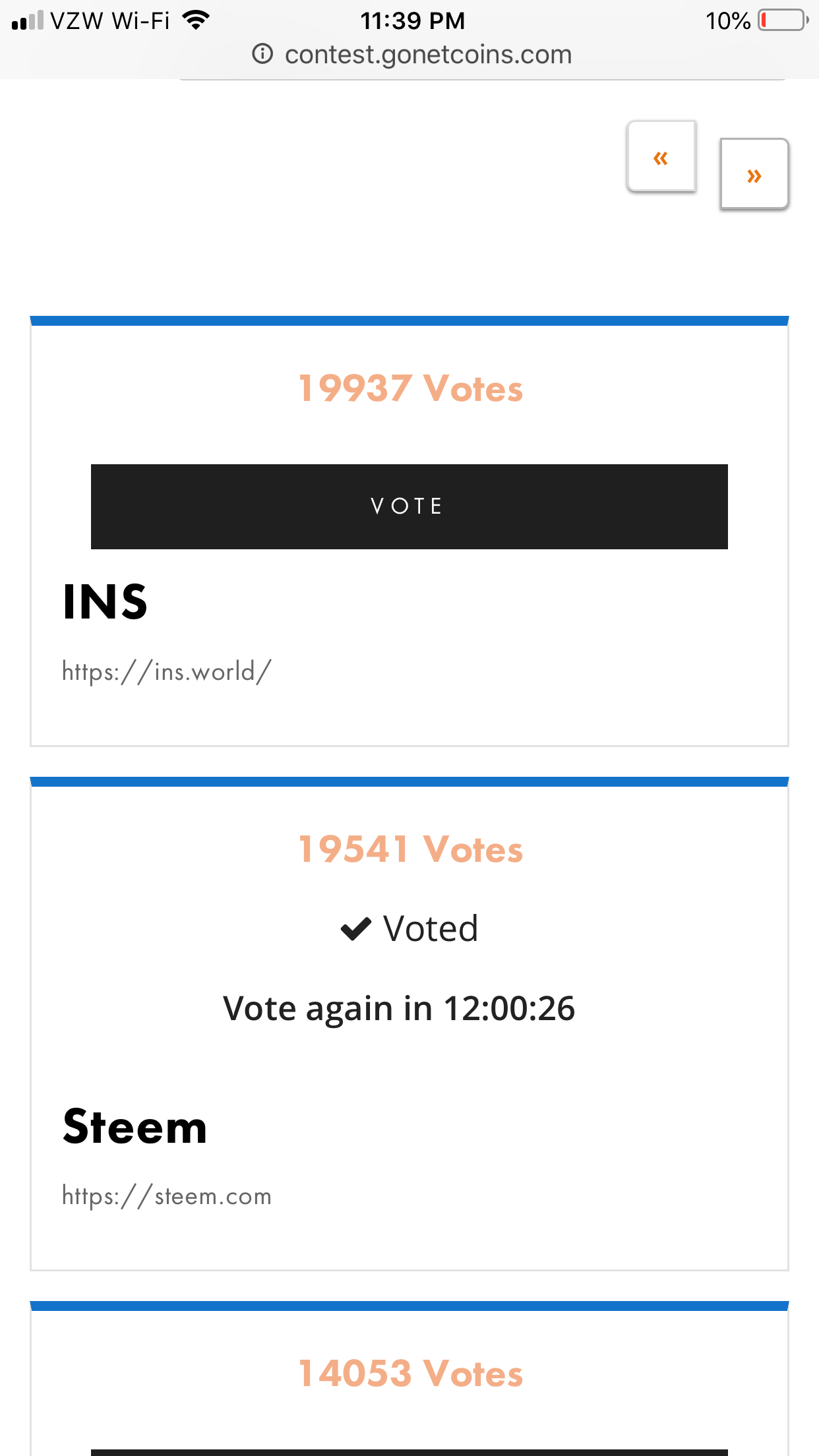This screenshot has width=819, height=1456.
Task: Tap the 14053 Votes count
Action: tap(410, 1373)
